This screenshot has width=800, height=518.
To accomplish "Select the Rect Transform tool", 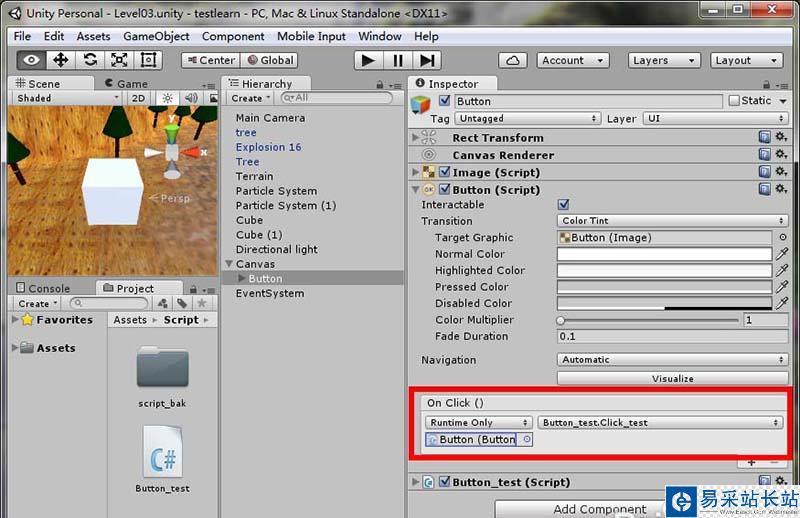I will coord(148,60).
